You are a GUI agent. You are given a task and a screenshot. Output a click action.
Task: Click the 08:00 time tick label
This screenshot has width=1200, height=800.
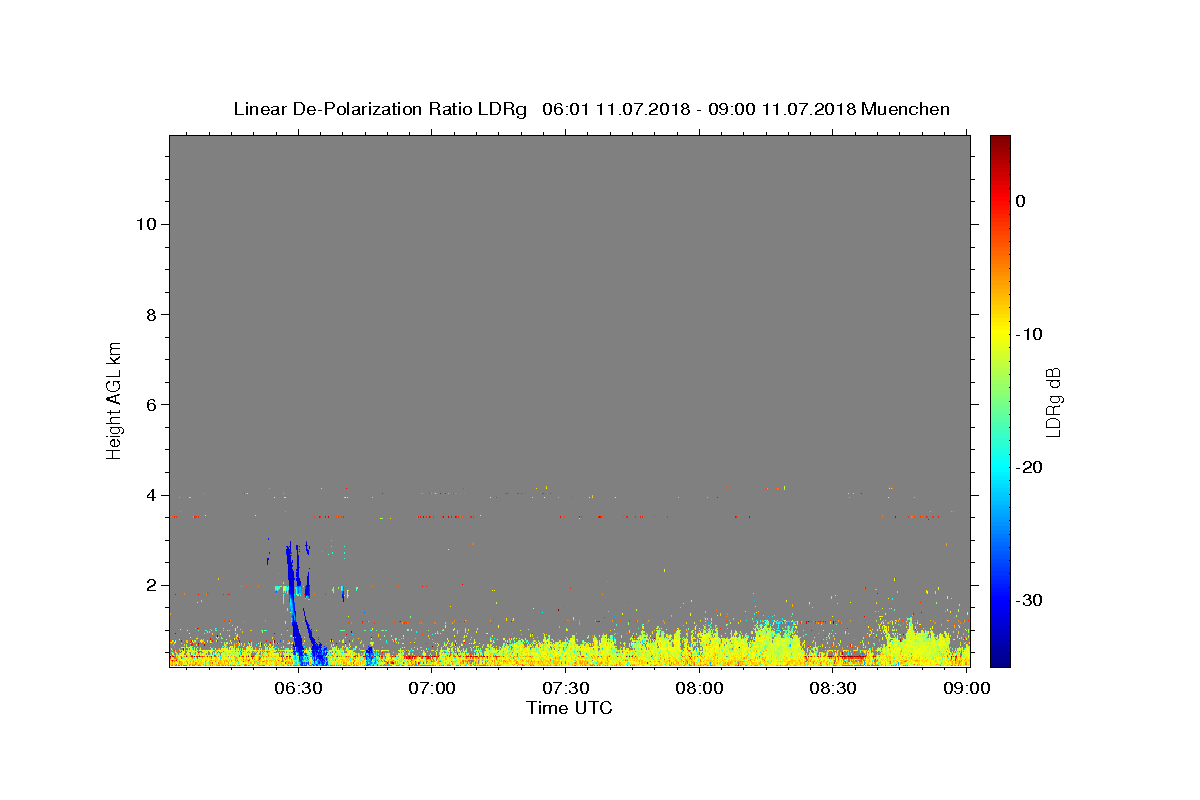point(700,688)
